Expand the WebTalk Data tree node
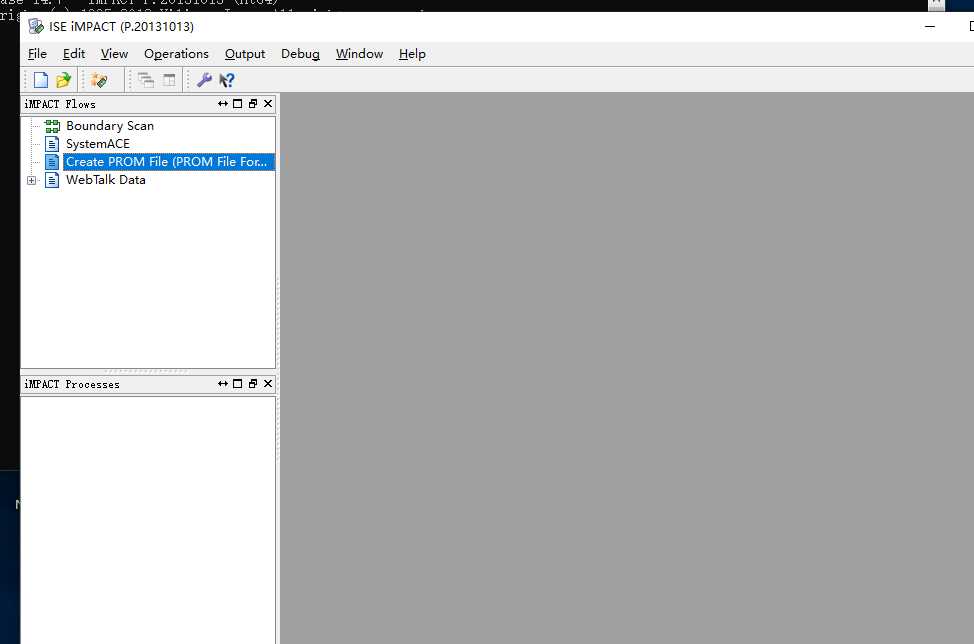This screenshot has height=644, width=974. 32,181
